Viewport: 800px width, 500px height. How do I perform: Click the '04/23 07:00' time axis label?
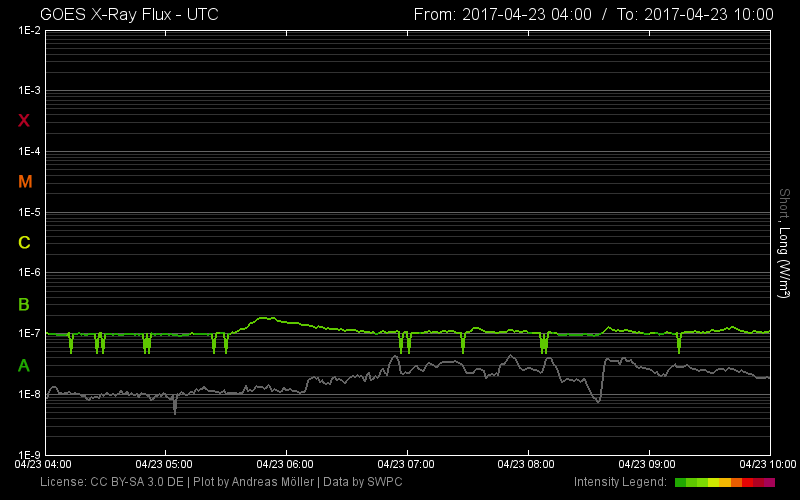406,464
